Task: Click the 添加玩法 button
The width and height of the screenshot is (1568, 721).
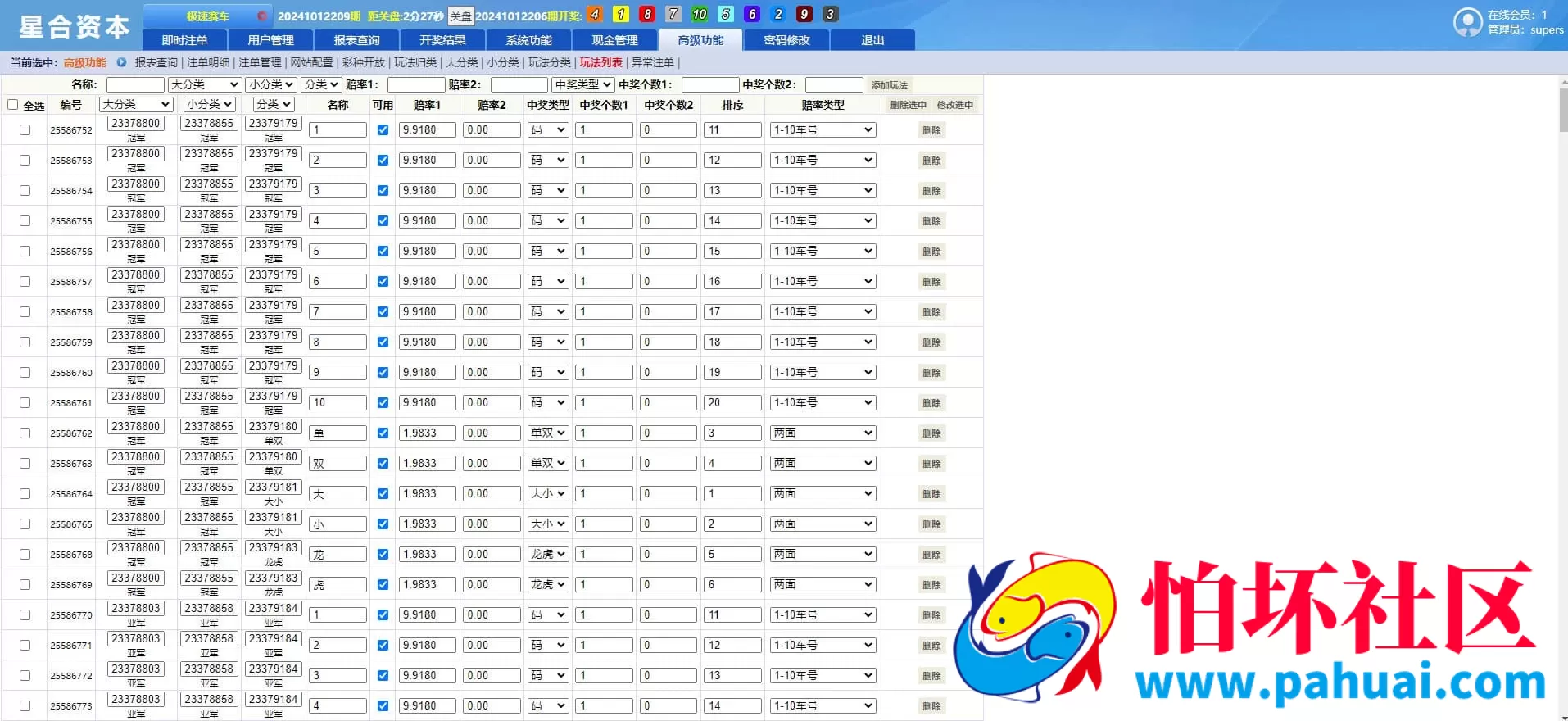Action: tap(889, 85)
